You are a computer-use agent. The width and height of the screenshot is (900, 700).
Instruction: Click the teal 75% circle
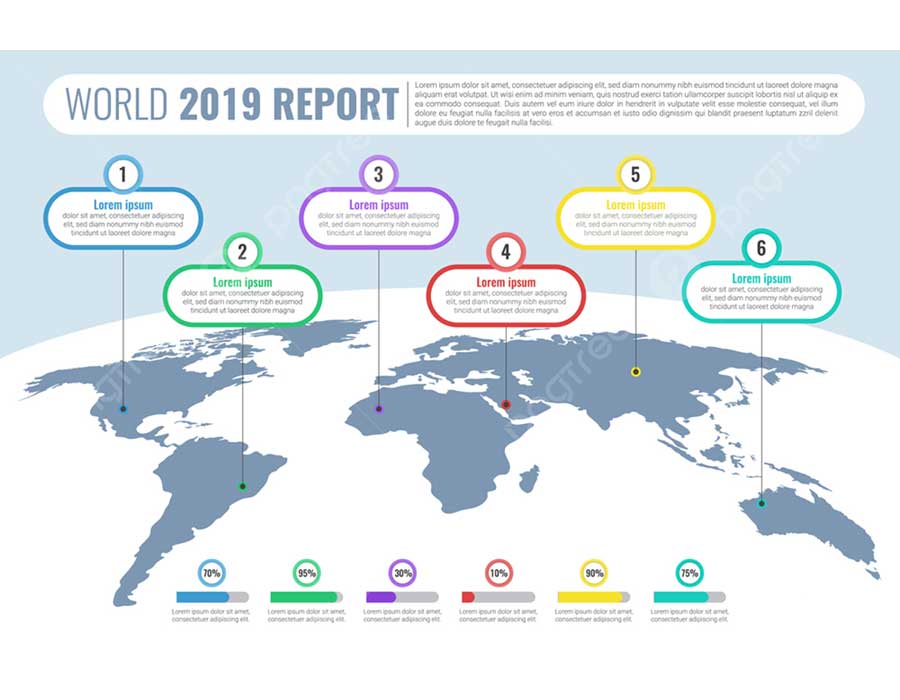(689, 573)
